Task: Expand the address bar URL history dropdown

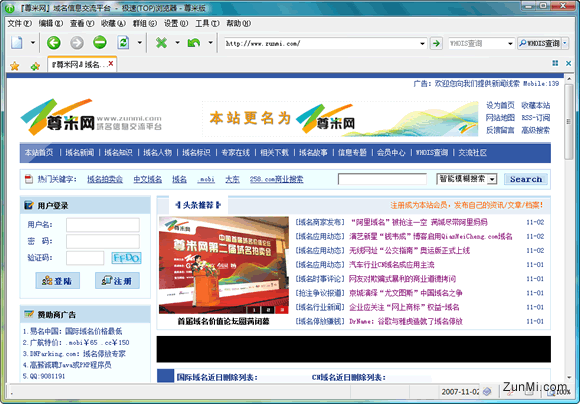Action: pos(422,44)
